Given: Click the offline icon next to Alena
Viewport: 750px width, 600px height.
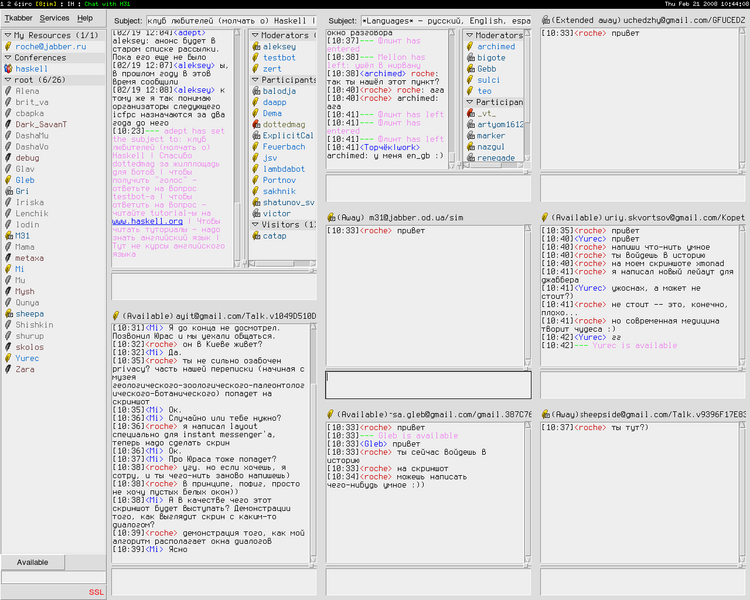Looking at the screenshot, I should [x=8, y=91].
